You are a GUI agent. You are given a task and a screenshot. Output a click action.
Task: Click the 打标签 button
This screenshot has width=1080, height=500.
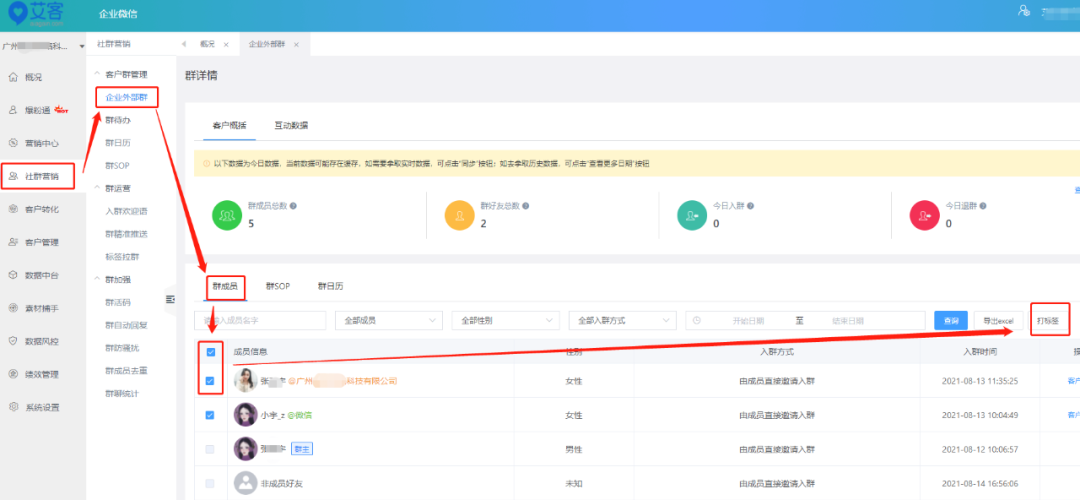(x=1048, y=320)
